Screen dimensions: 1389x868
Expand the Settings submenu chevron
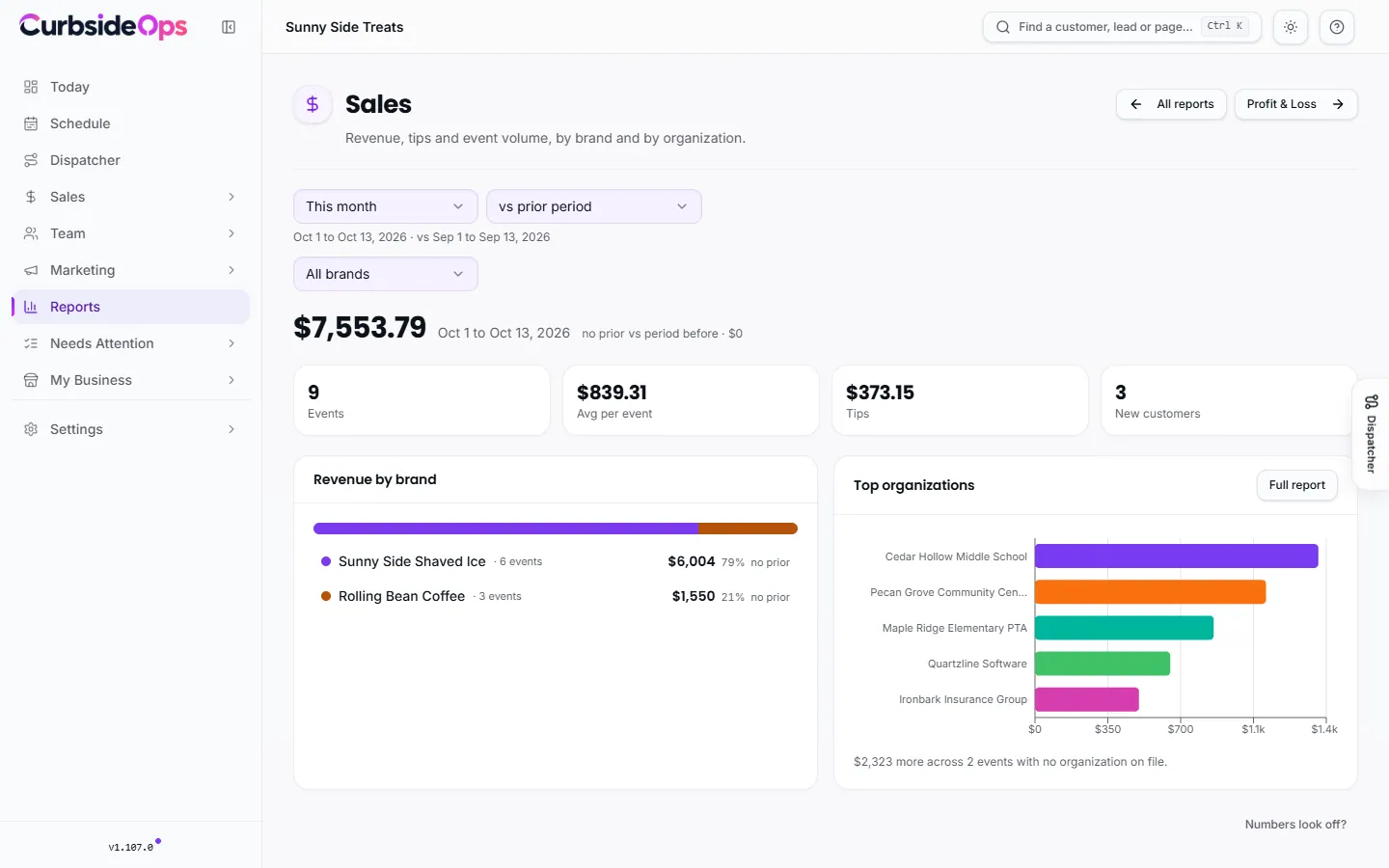231,429
